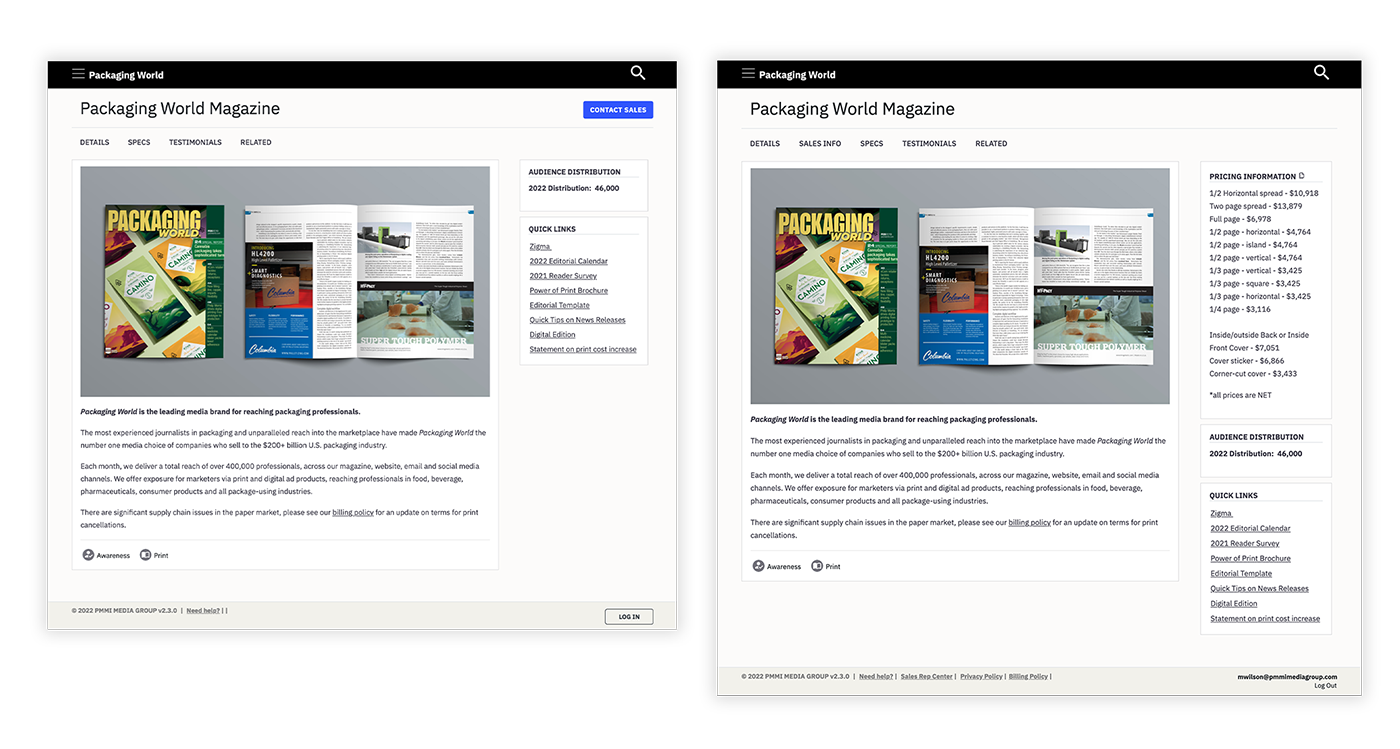Click the Awareness icon in the left window

88,555
